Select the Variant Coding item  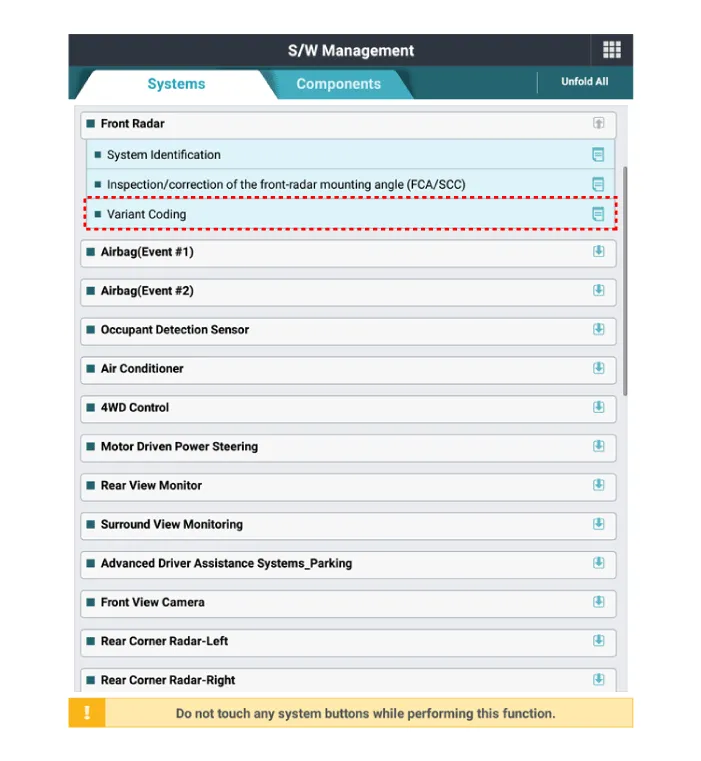[146, 214]
